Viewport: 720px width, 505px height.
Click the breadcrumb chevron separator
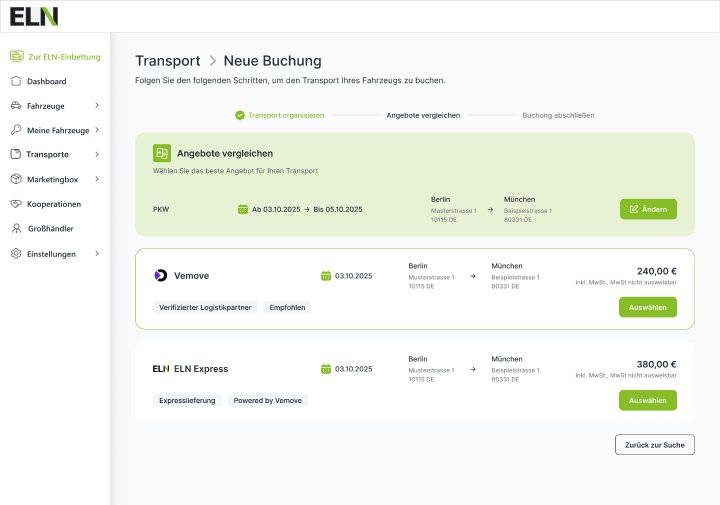coord(212,61)
